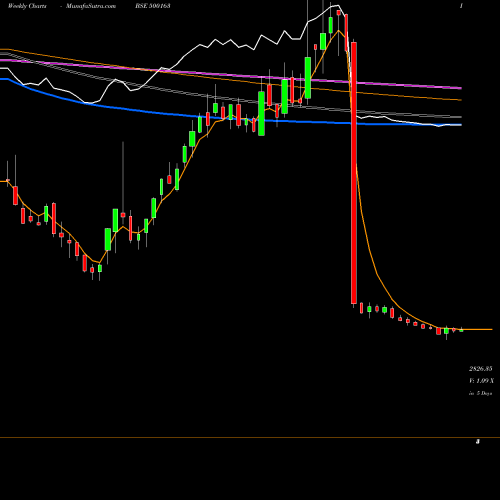Click the "BSE 500163" symbol label
This screenshot has height=500, width=500.
coord(153,6)
